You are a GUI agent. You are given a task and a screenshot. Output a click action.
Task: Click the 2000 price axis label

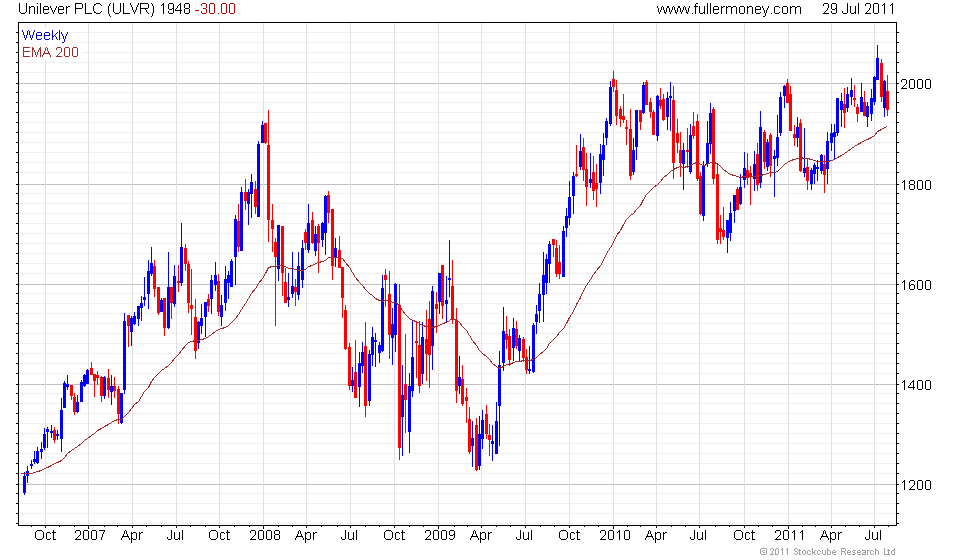916,84
